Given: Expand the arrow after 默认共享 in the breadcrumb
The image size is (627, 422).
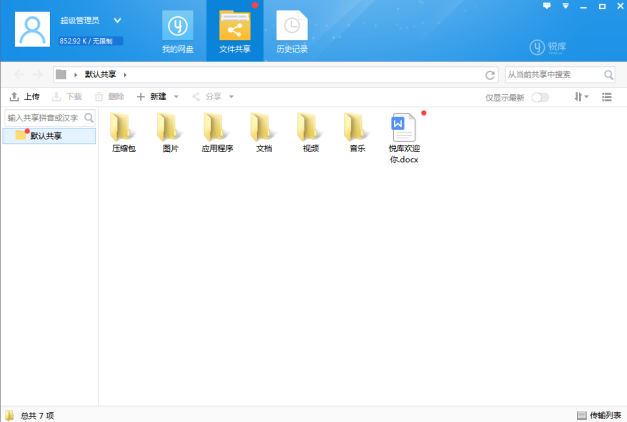Looking at the screenshot, I should click(x=125, y=75).
